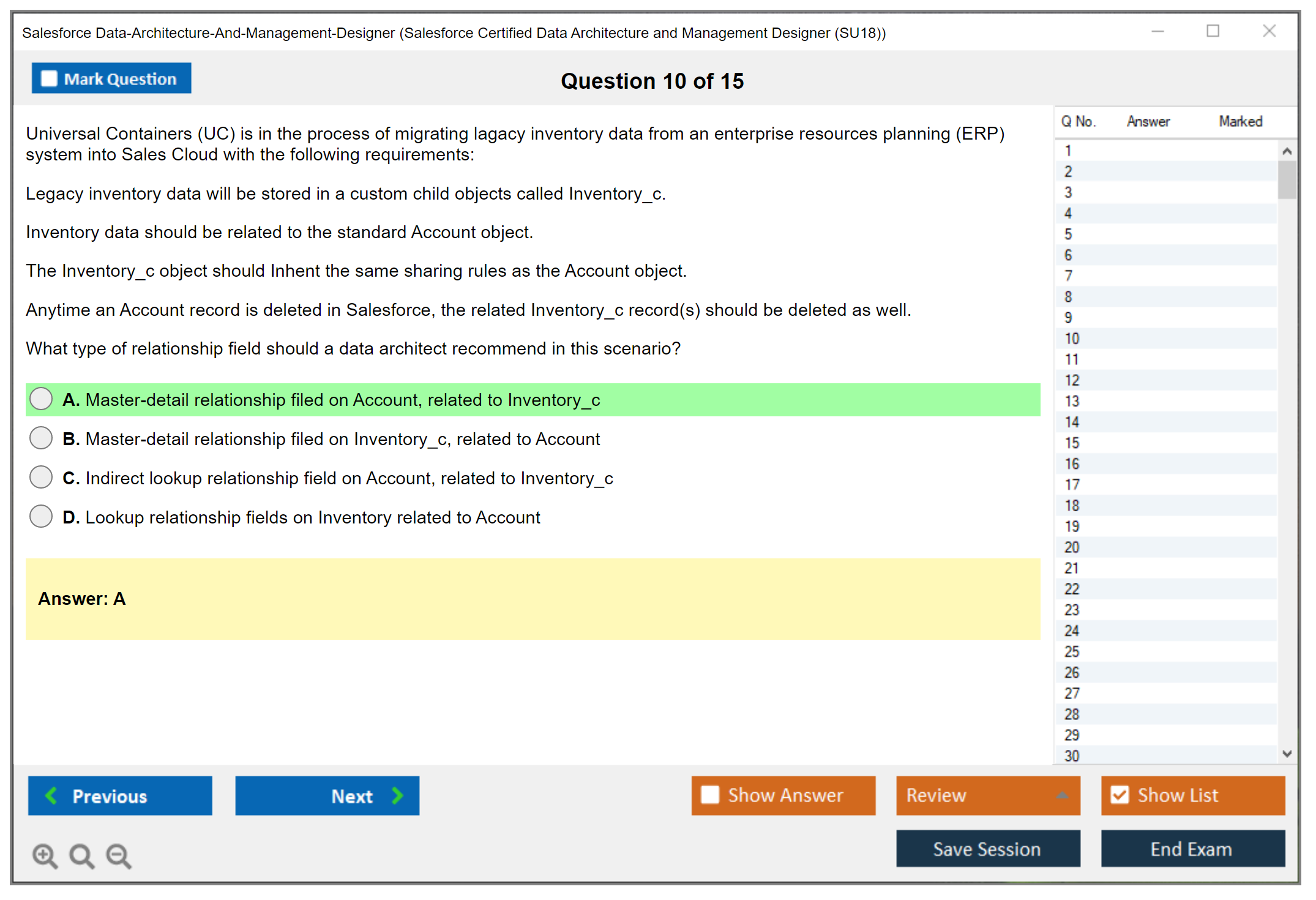Select radio option B Master-detail on Inventory_c
The image size is (1316, 900).
click(x=41, y=438)
